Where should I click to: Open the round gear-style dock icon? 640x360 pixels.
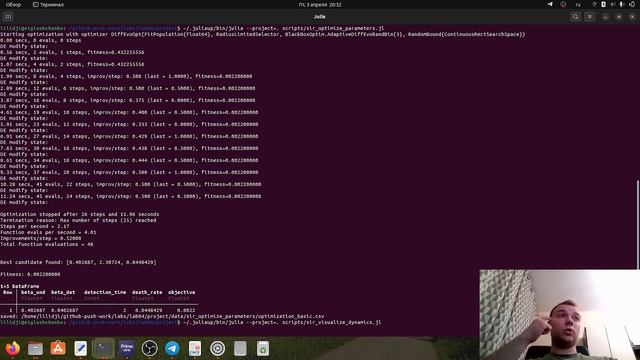click(x=218, y=348)
